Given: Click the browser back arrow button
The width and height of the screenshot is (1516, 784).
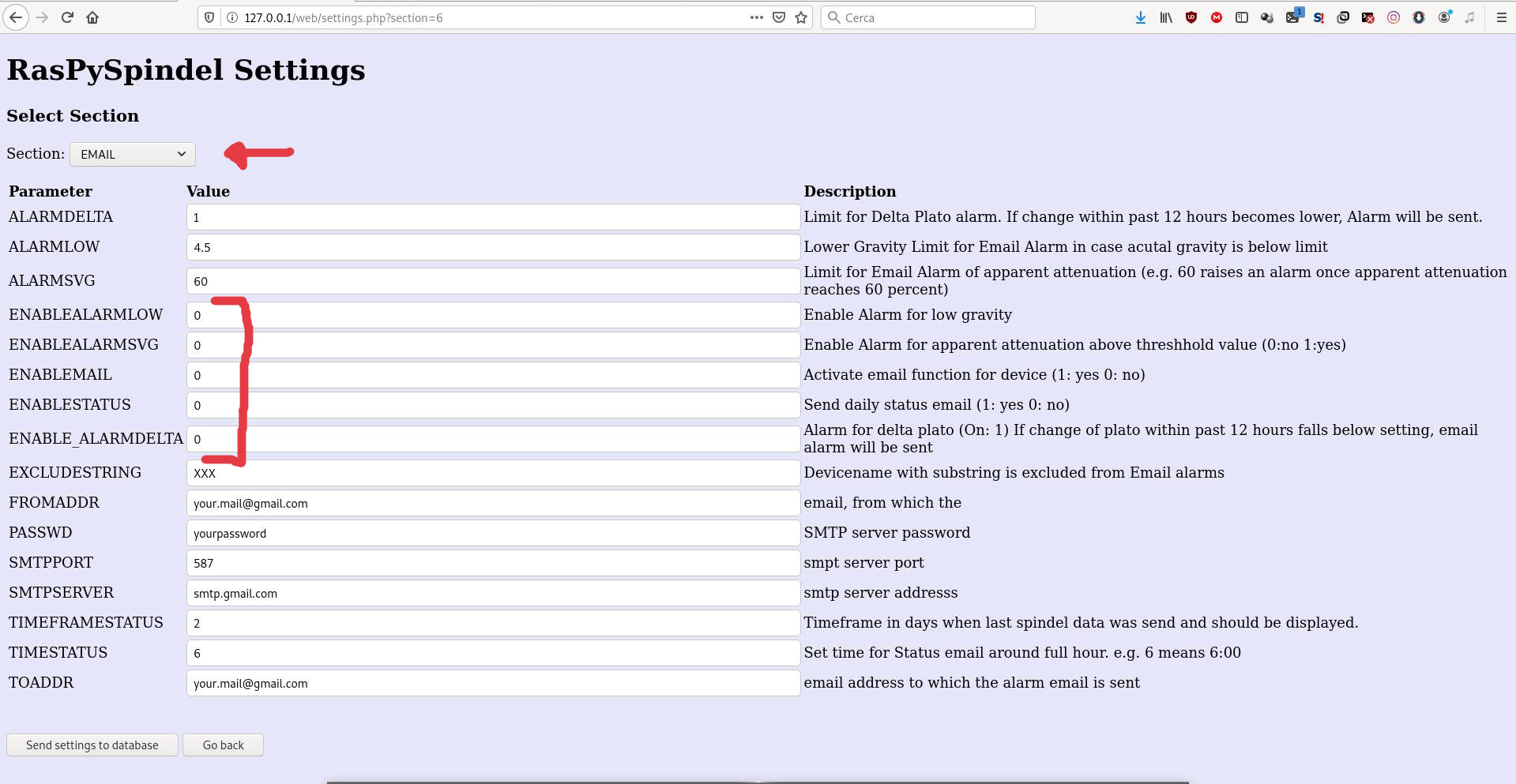Looking at the screenshot, I should 16,17.
